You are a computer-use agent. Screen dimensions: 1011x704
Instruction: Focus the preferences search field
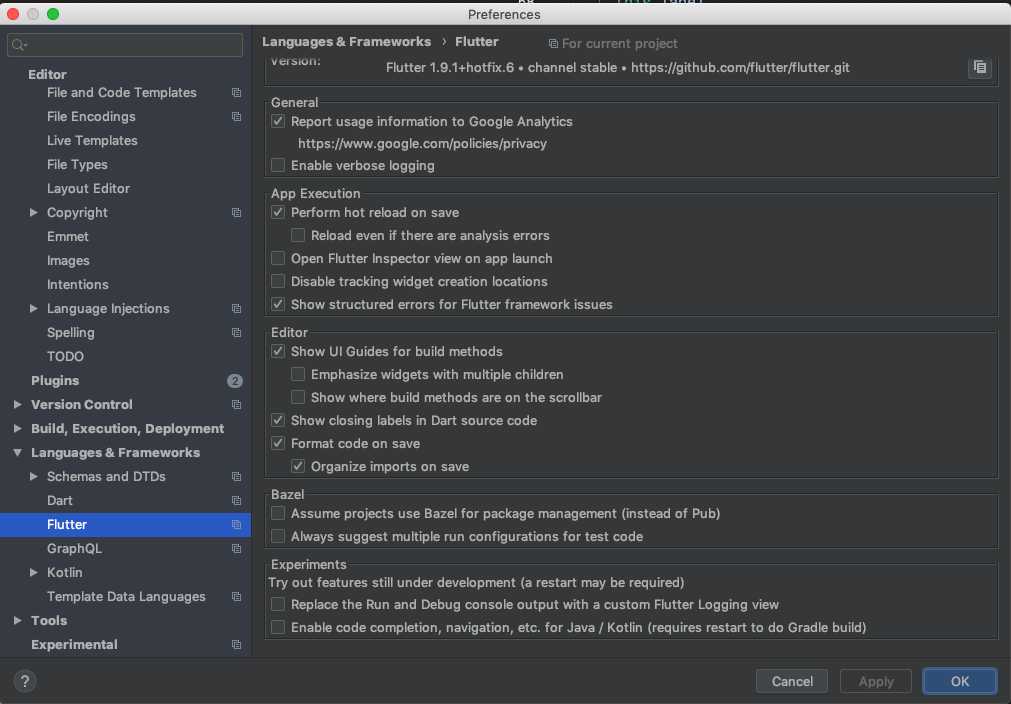125,44
